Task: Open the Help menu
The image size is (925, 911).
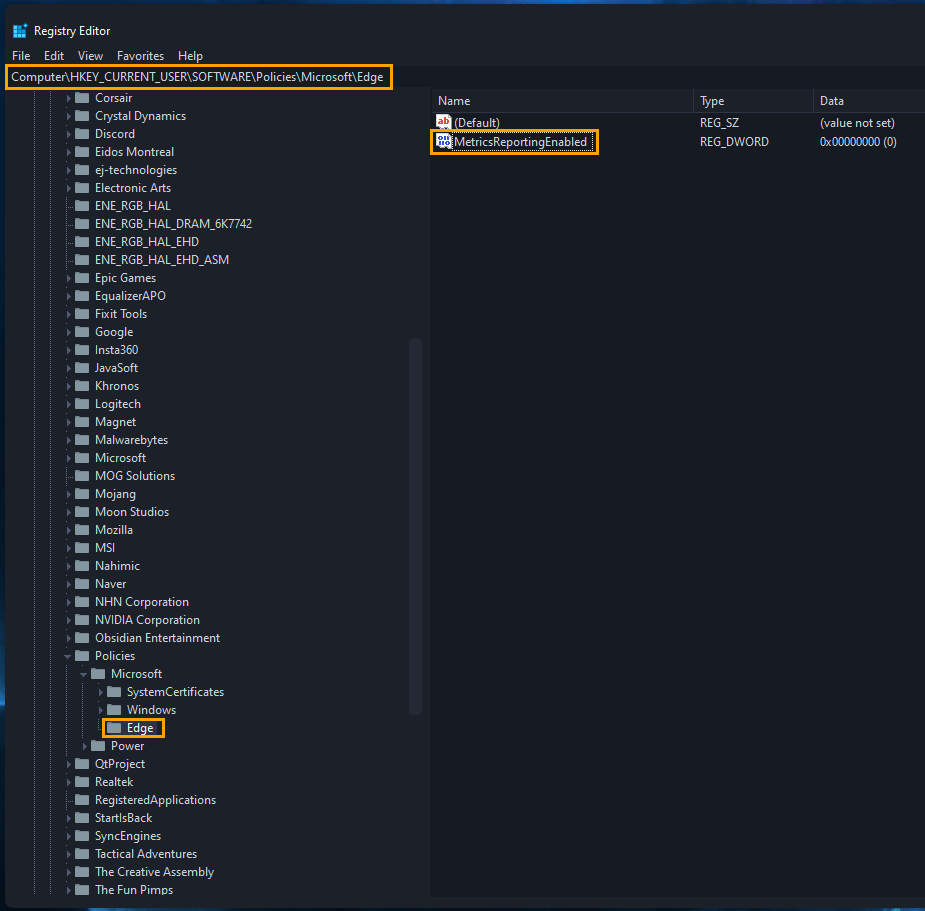Action: pyautogui.click(x=190, y=56)
